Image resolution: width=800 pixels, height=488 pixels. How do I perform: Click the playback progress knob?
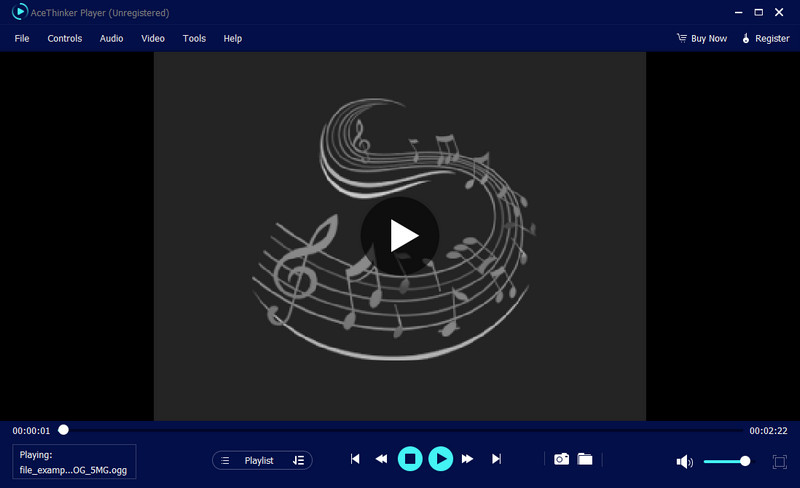coord(63,430)
